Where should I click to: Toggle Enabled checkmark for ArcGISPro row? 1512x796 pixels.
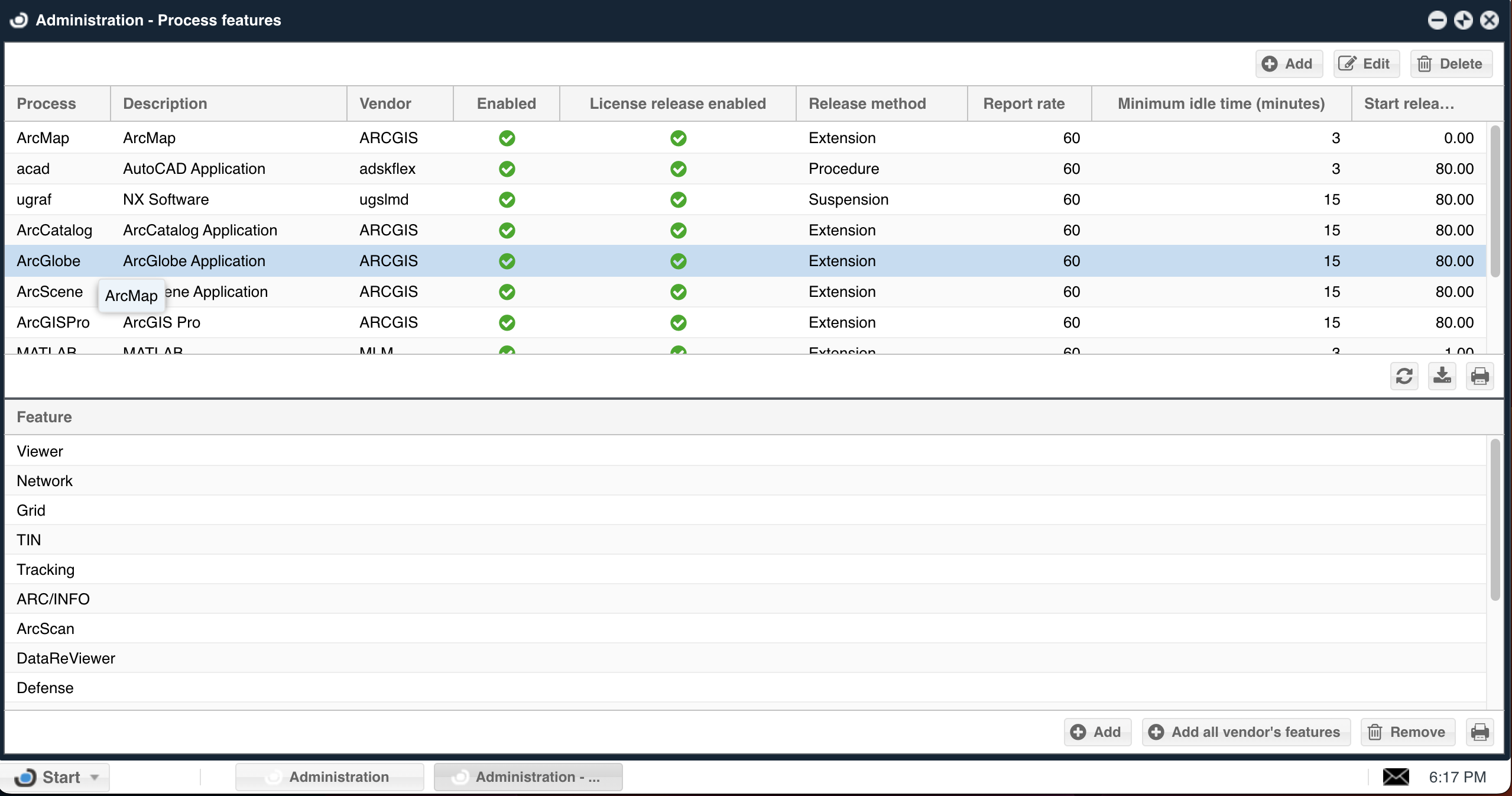coord(507,323)
